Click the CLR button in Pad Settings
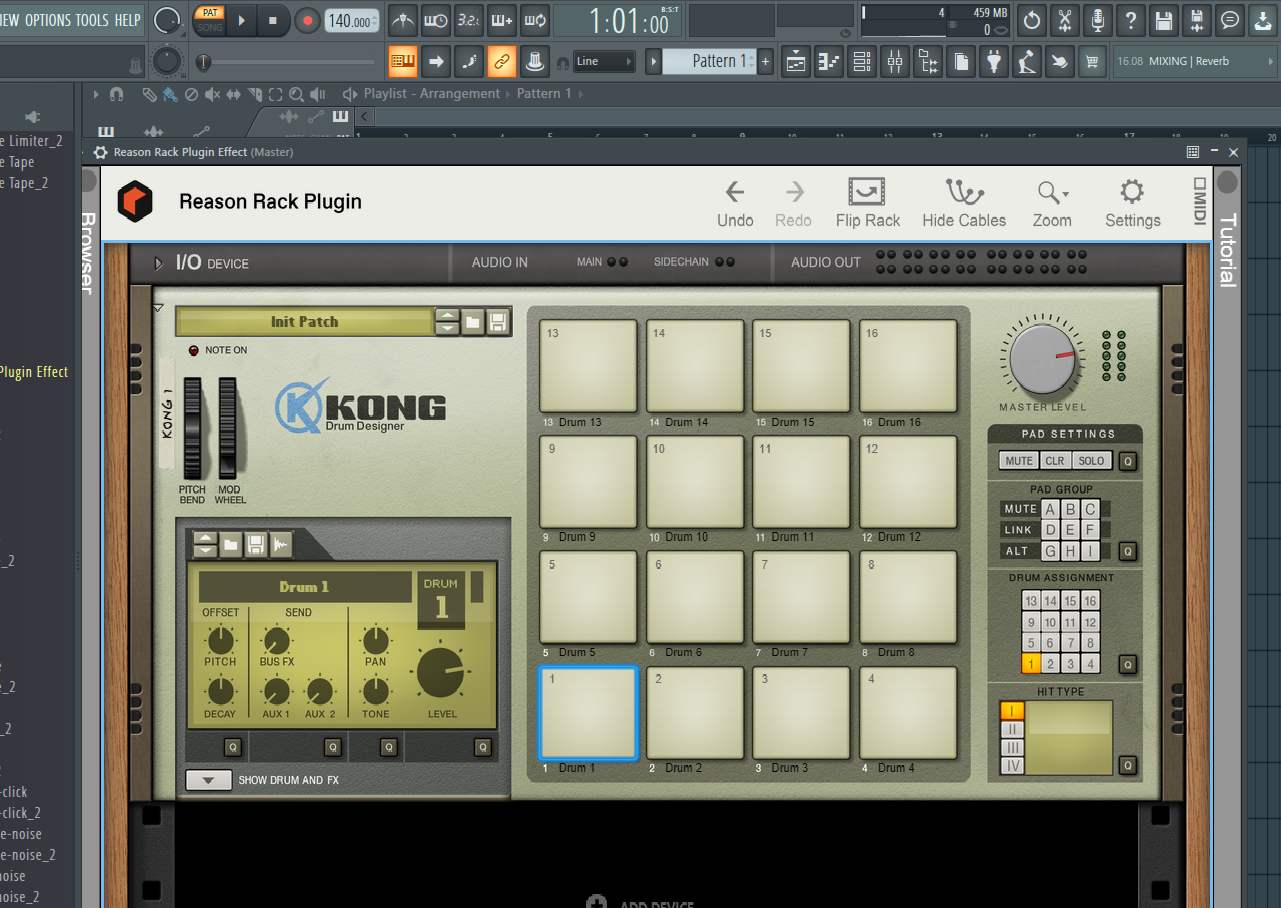This screenshot has width=1281, height=908. point(1055,461)
